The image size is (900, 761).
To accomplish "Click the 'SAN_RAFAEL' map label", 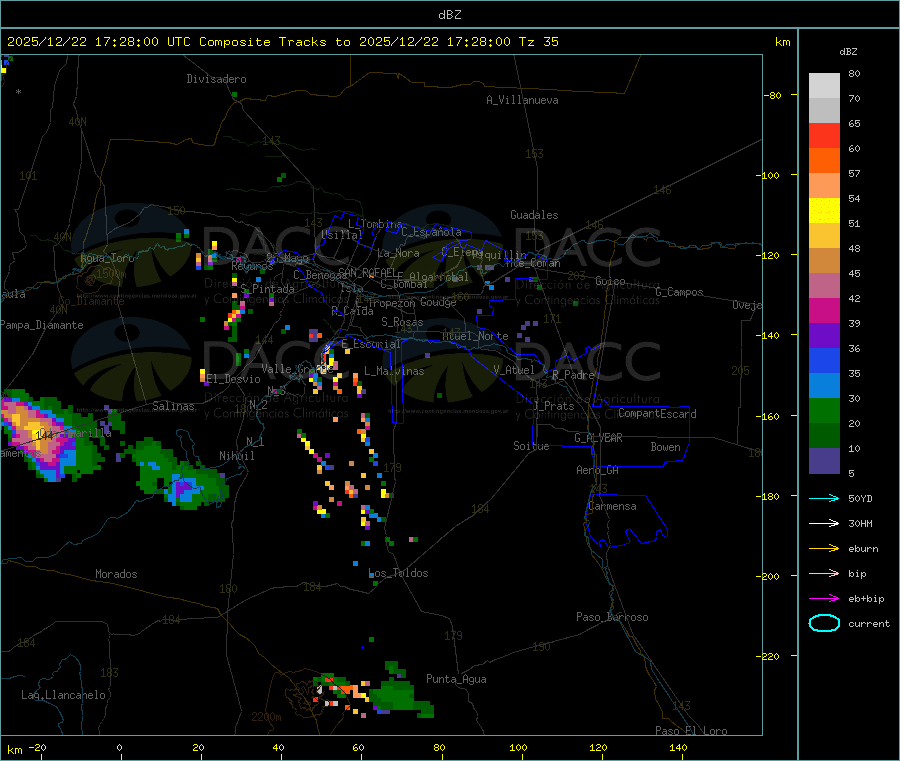I will (x=367, y=272).
